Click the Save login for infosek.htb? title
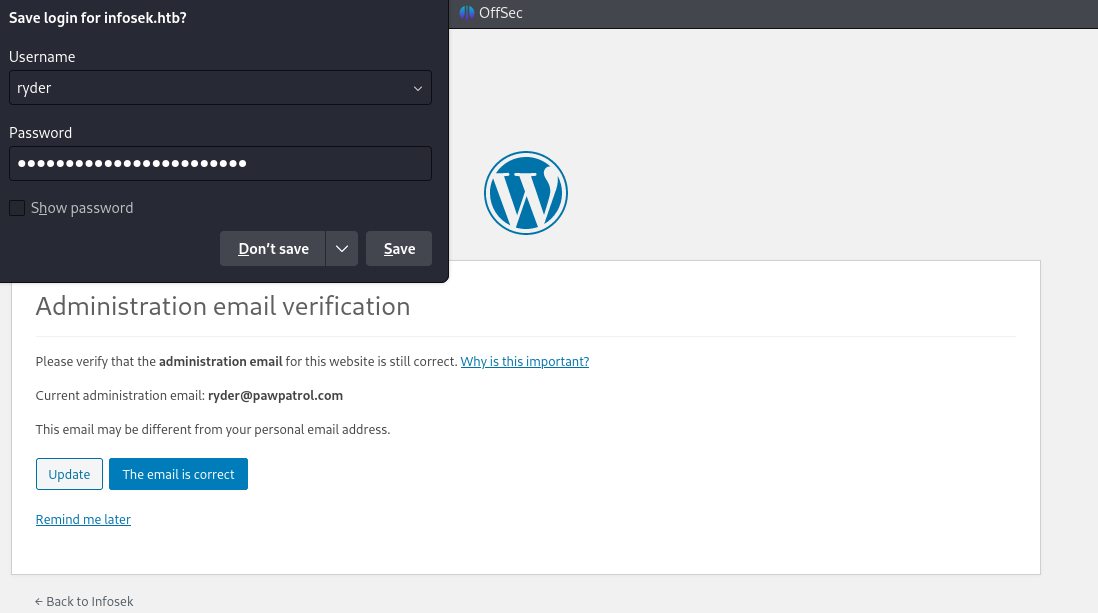 (x=97, y=18)
